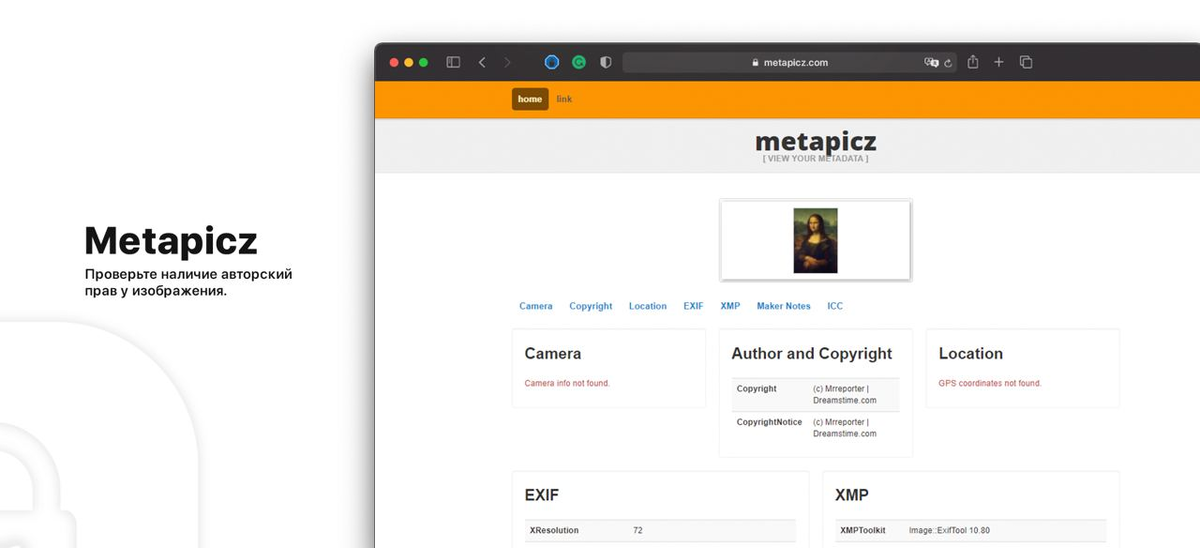Click the CopyrightNotice row label
This screenshot has width=1200, height=548.
[x=770, y=422]
